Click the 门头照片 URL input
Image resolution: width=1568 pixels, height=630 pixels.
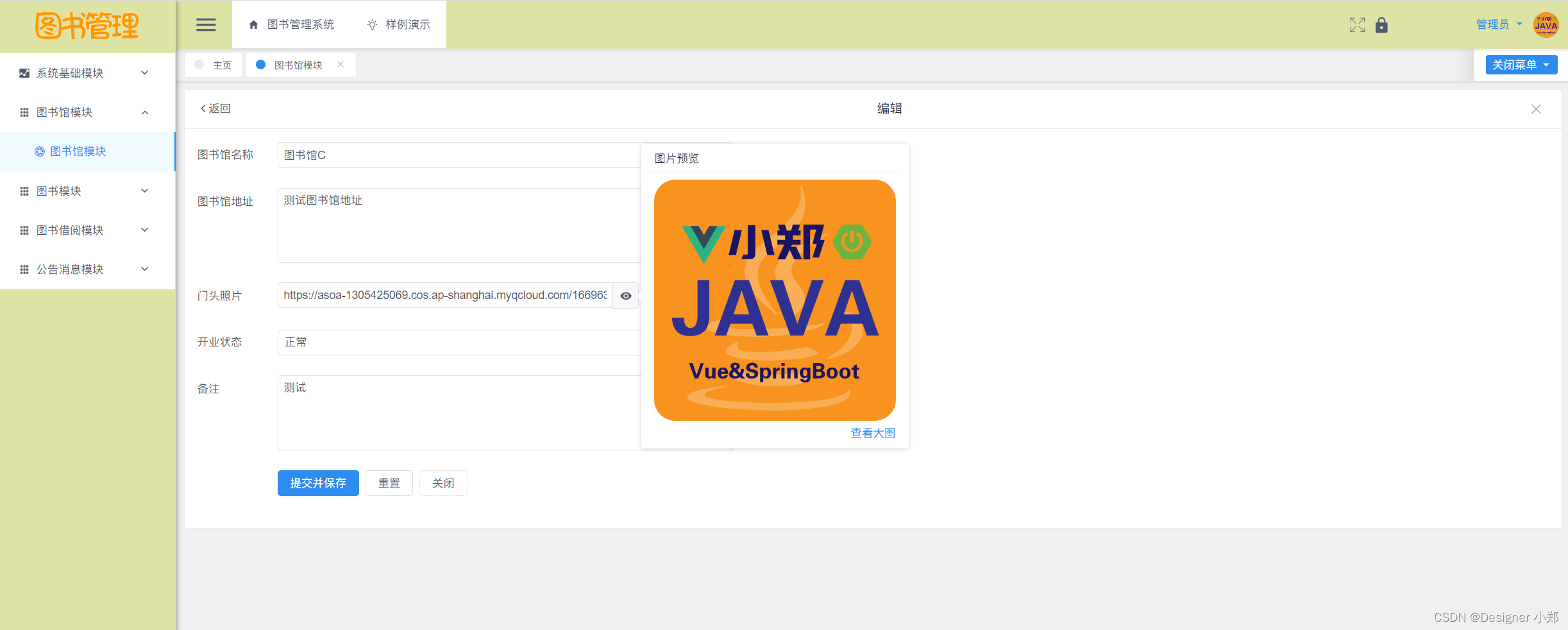pyautogui.click(x=445, y=295)
